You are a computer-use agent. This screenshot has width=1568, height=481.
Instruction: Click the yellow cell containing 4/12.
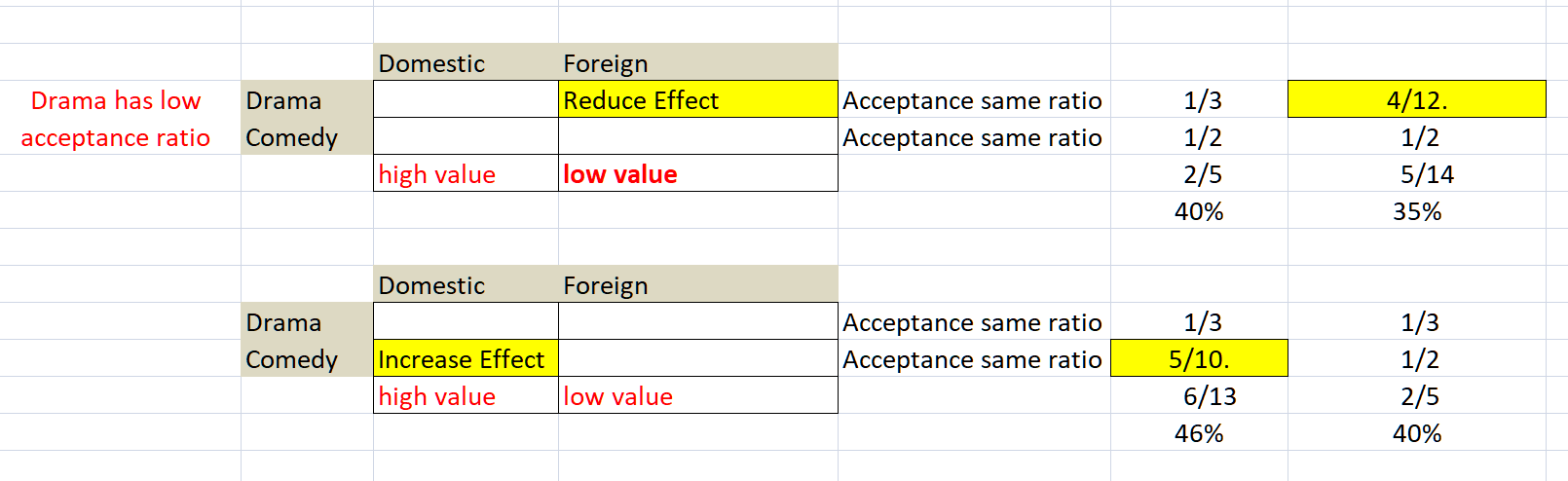(1416, 99)
